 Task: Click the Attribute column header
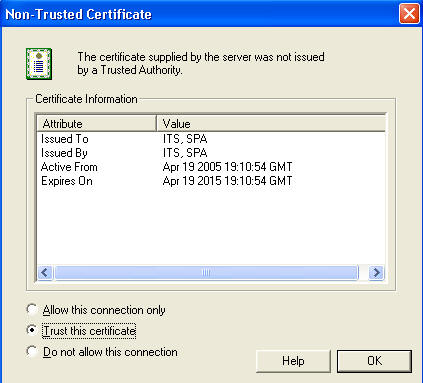tap(96, 124)
